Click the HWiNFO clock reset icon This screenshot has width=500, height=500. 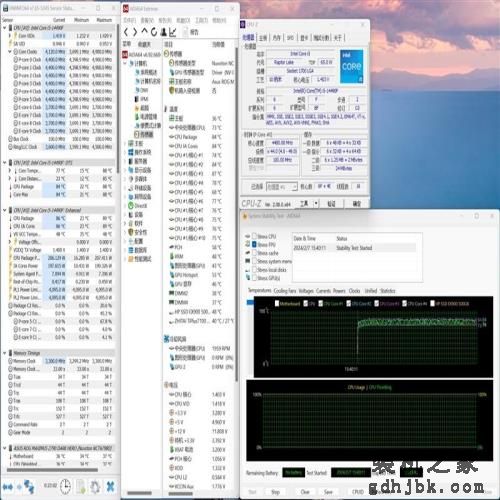pyautogui.click(x=65, y=487)
